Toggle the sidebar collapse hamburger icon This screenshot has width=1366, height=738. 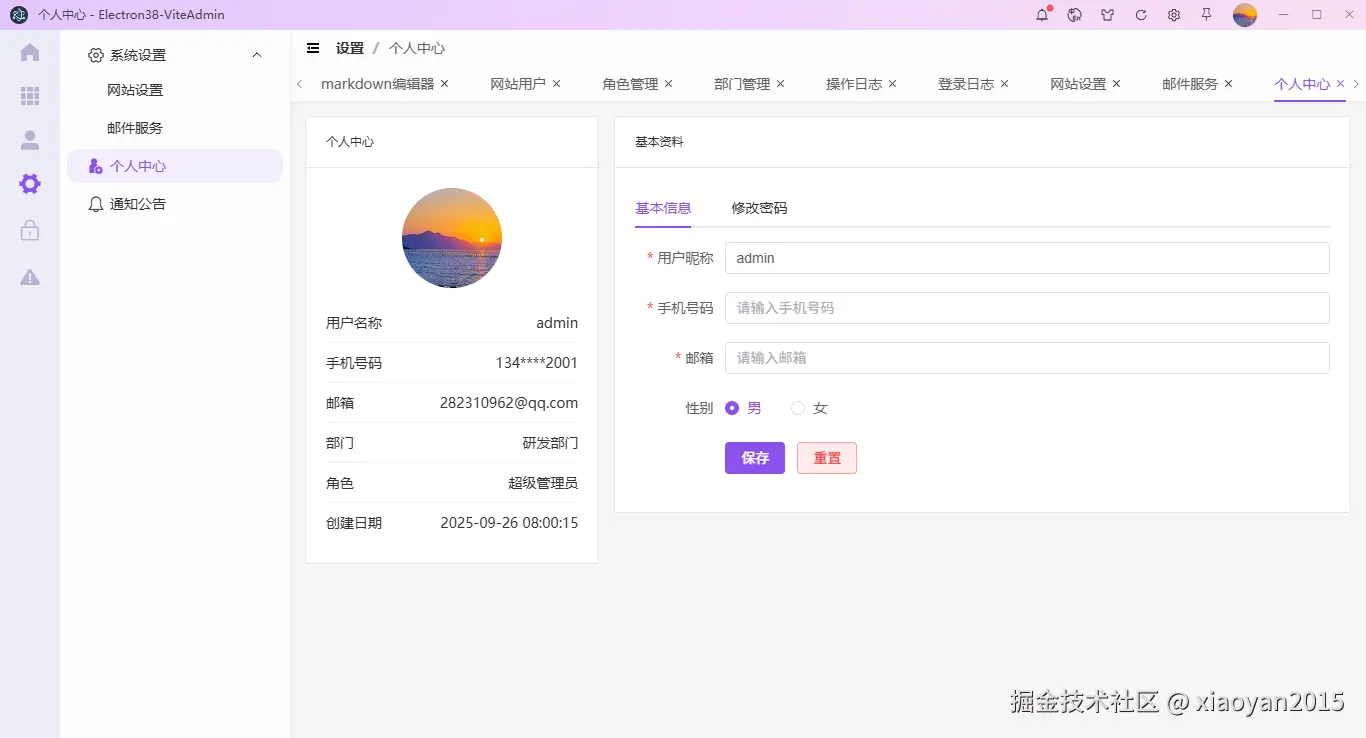pos(314,47)
